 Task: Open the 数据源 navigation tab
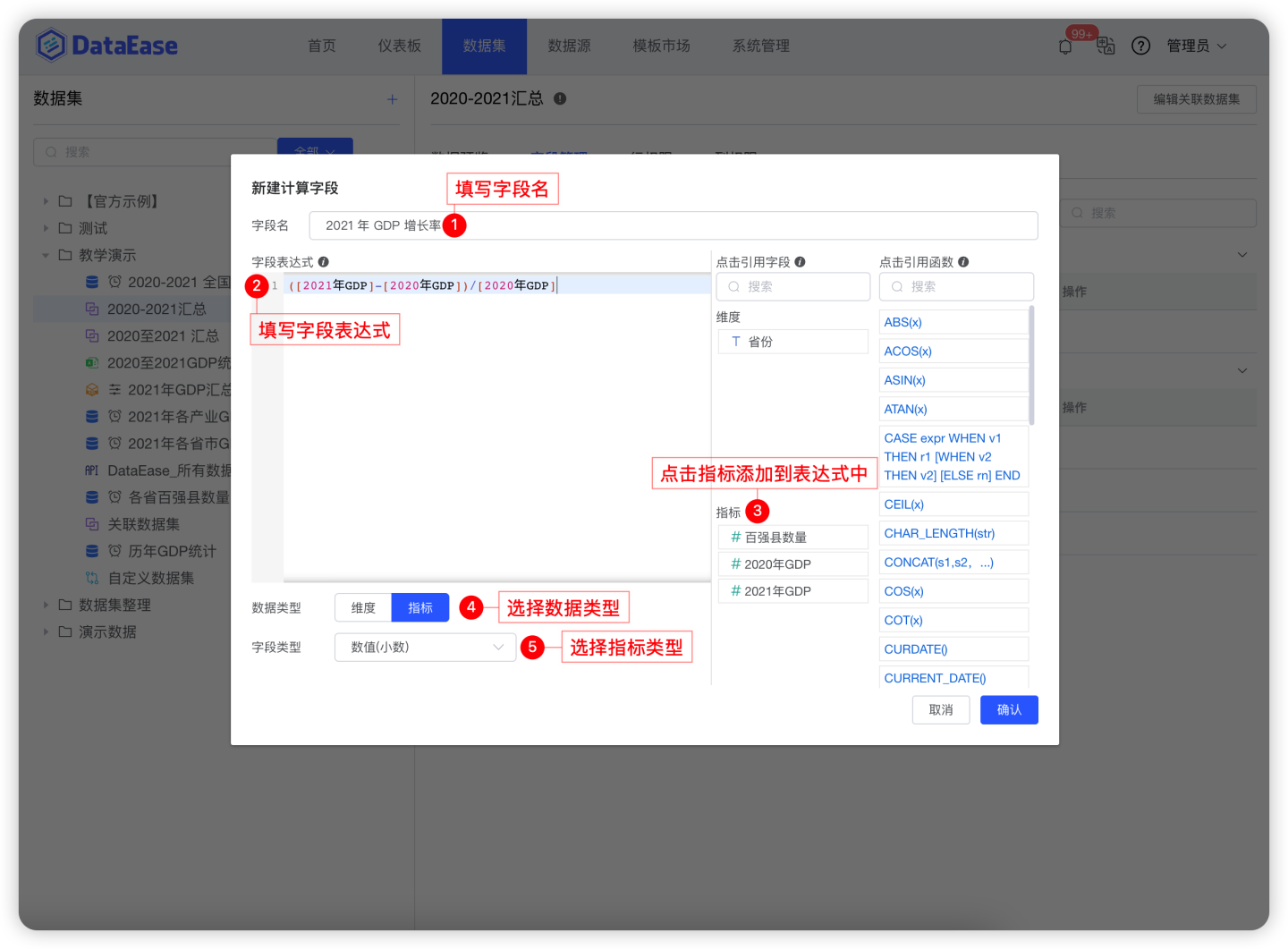coord(570,46)
